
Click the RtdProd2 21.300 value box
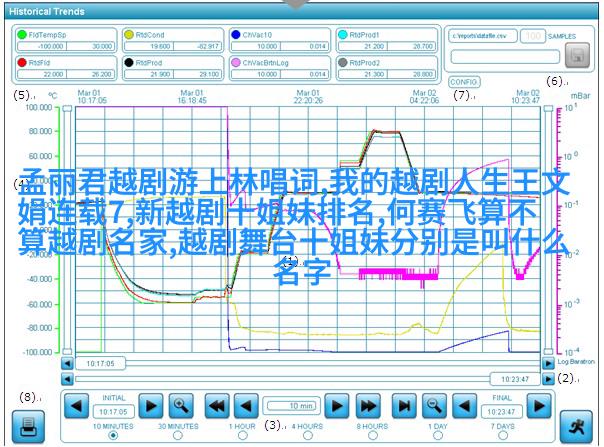click(362, 74)
